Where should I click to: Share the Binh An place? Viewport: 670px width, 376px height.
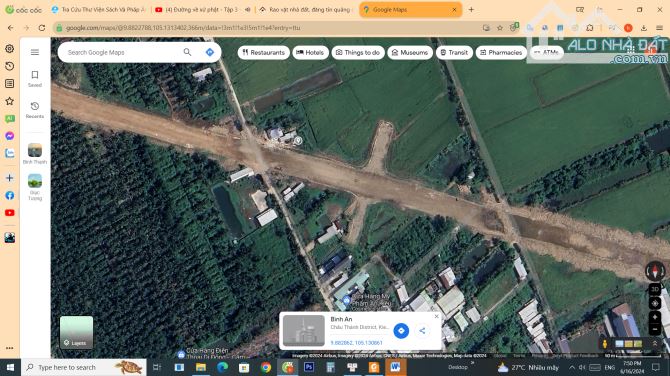(x=422, y=330)
